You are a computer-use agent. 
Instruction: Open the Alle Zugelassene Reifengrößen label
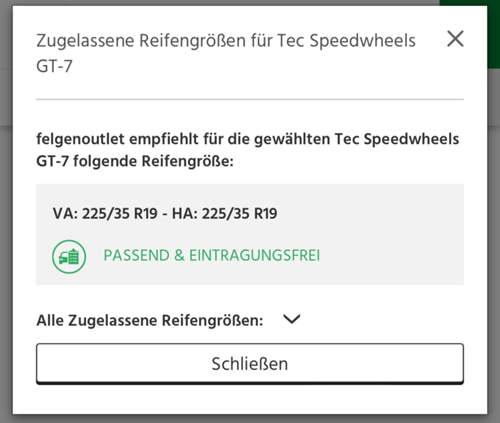click(150, 320)
